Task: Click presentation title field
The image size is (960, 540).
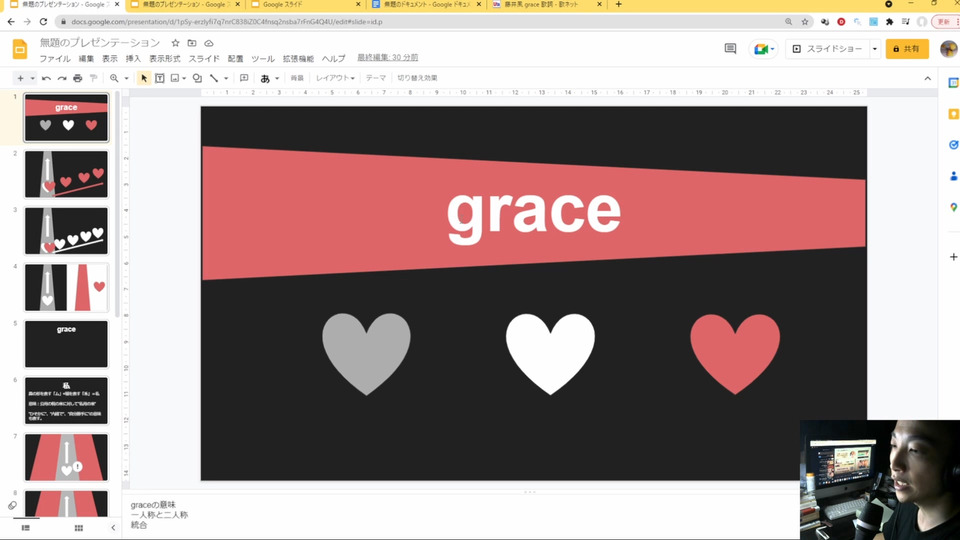Action: [x=100, y=43]
